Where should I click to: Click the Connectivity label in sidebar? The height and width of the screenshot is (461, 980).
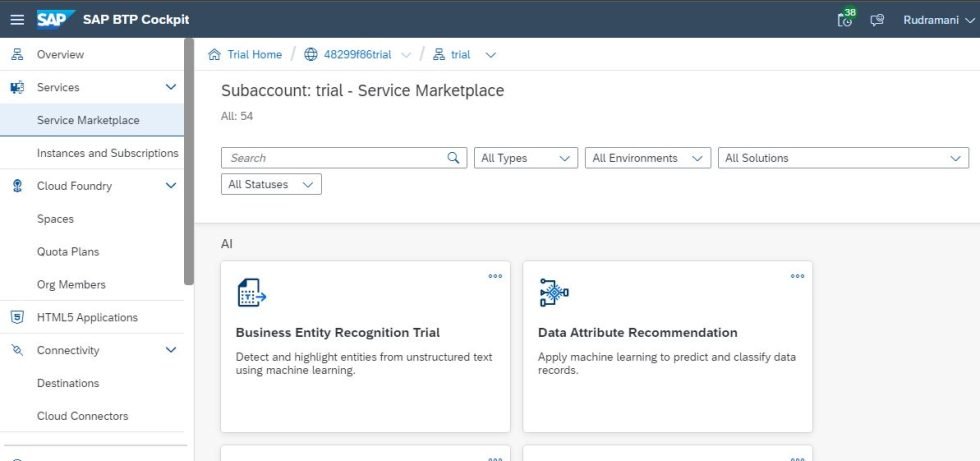[x=68, y=350]
